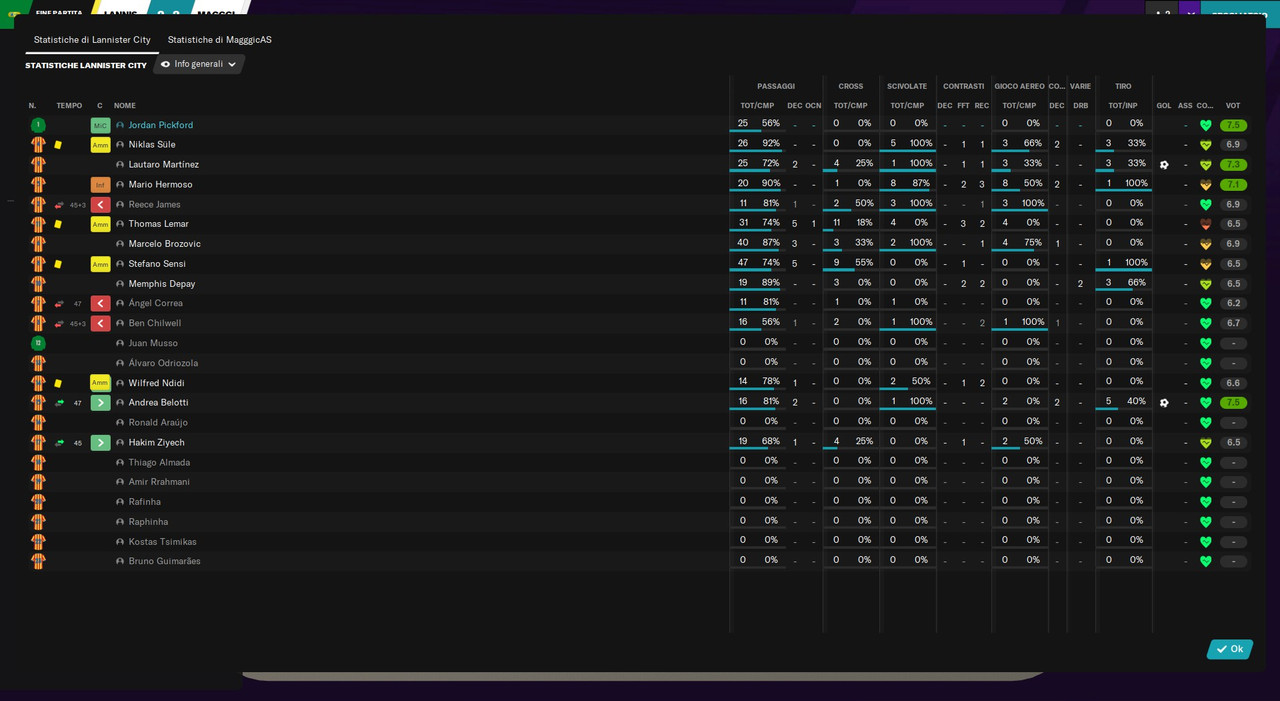
Task: Click the GIOCO AEREO column group header
Action: 1019,87
